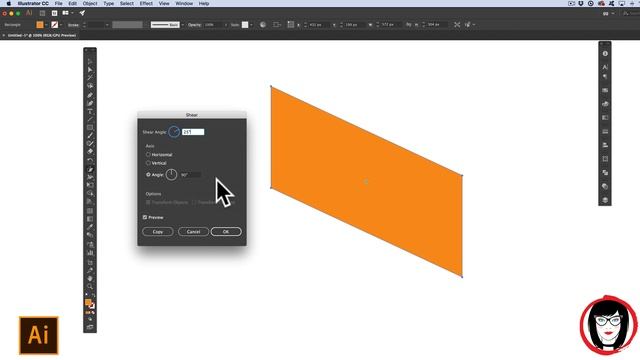The width and height of the screenshot is (640, 360).
Task: Open the stroke weight dropdown
Action: (x=107, y=25)
